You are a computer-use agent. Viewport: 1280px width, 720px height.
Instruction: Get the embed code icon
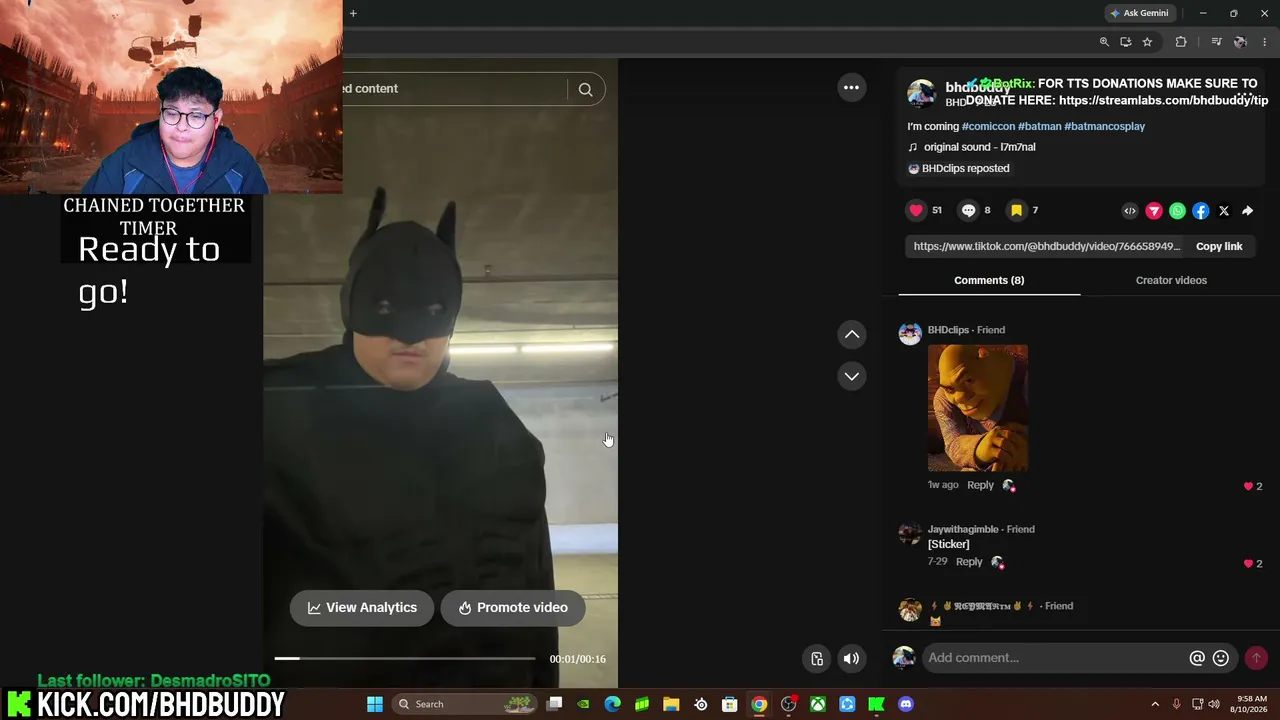coord(1130,211)
